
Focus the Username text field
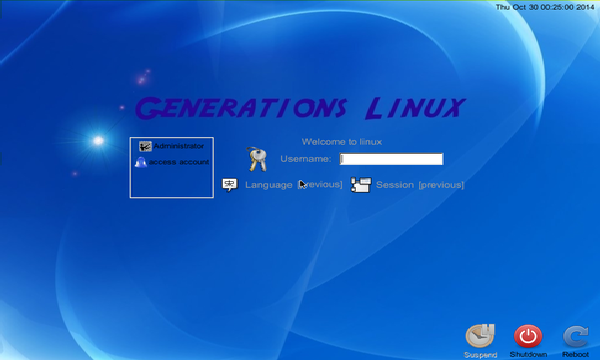click(391, 159)
